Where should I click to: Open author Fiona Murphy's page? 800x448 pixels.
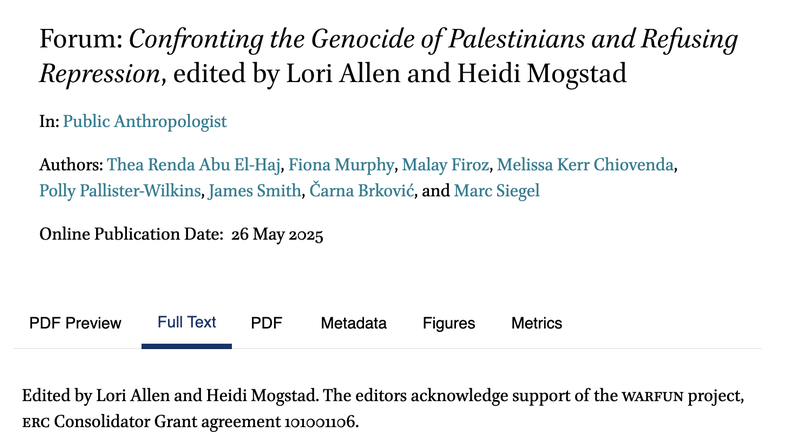(341, 165)
